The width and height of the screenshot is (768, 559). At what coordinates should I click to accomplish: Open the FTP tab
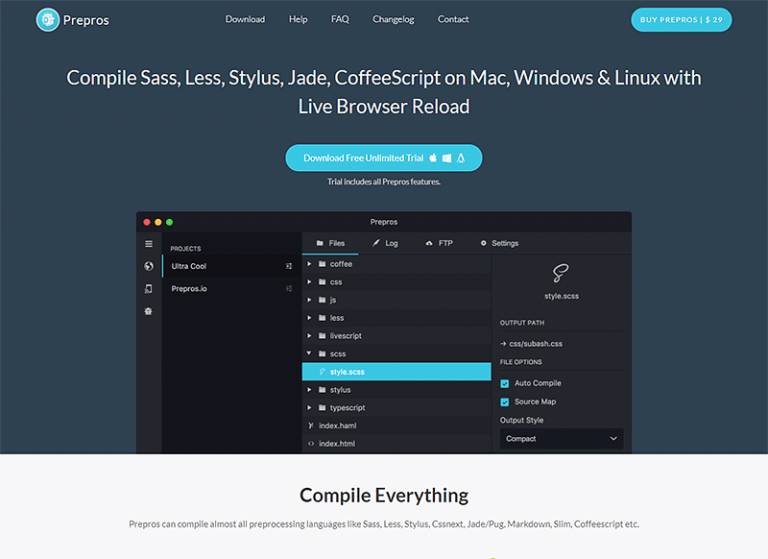439,243
